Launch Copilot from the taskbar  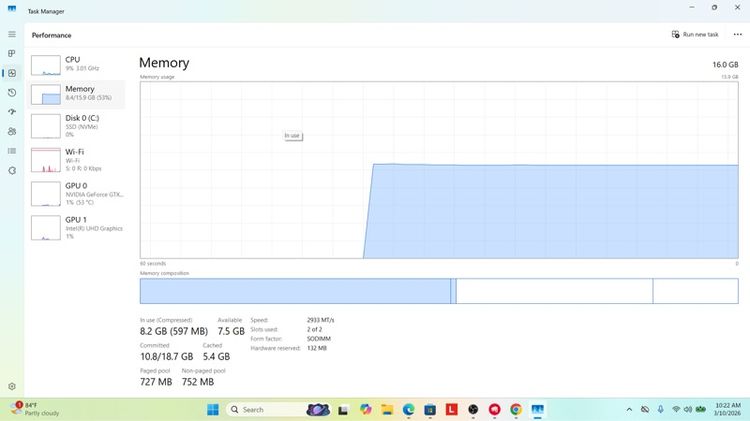(x=366, y=410)
